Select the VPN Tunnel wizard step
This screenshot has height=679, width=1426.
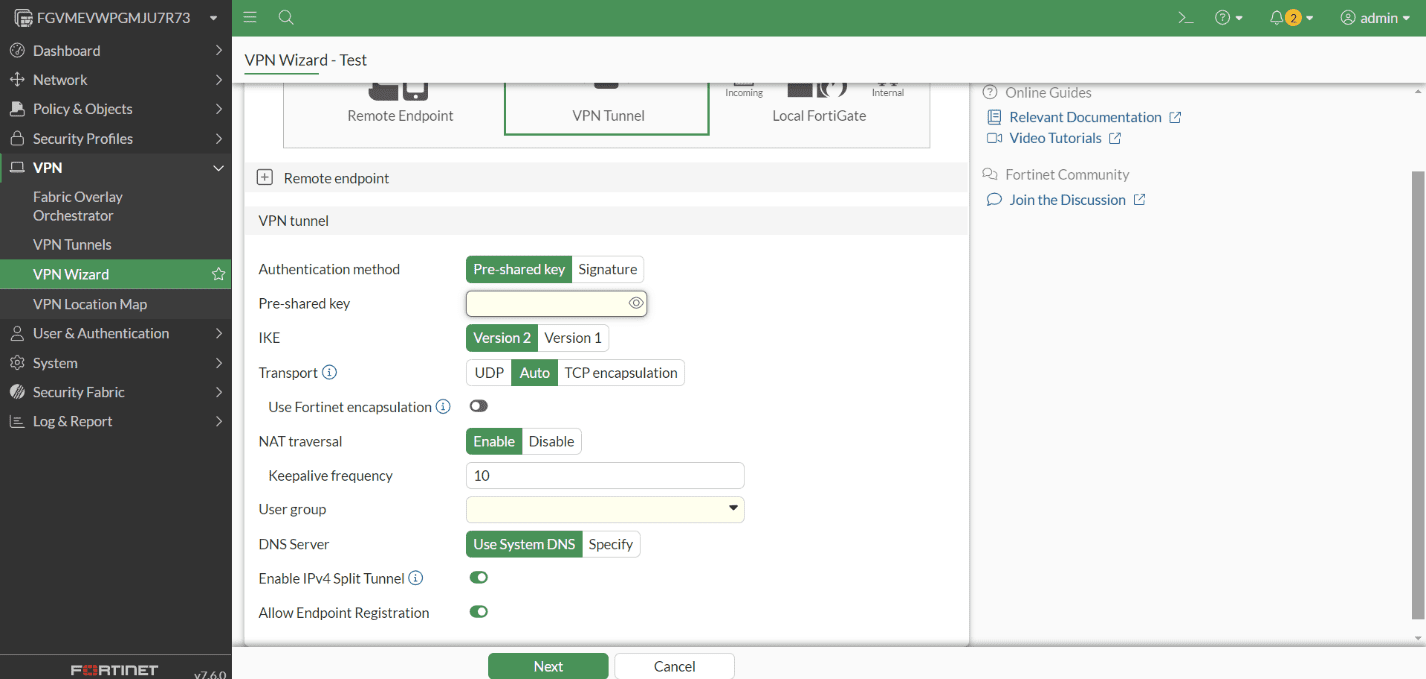[607, 108]
